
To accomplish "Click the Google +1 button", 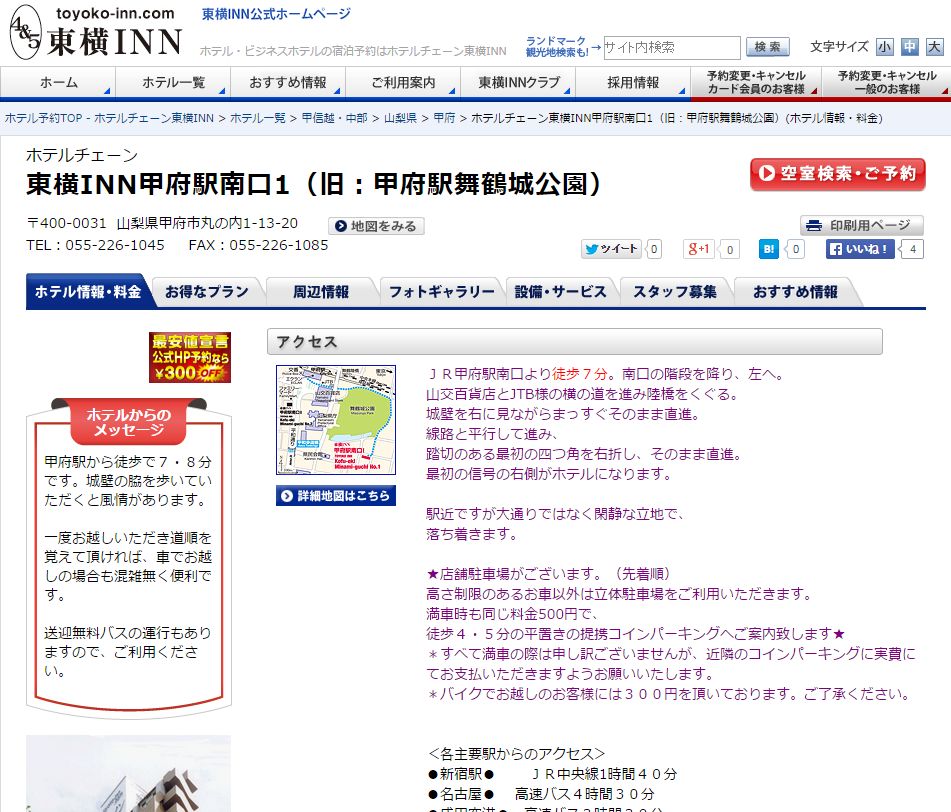I will point(699,250).
